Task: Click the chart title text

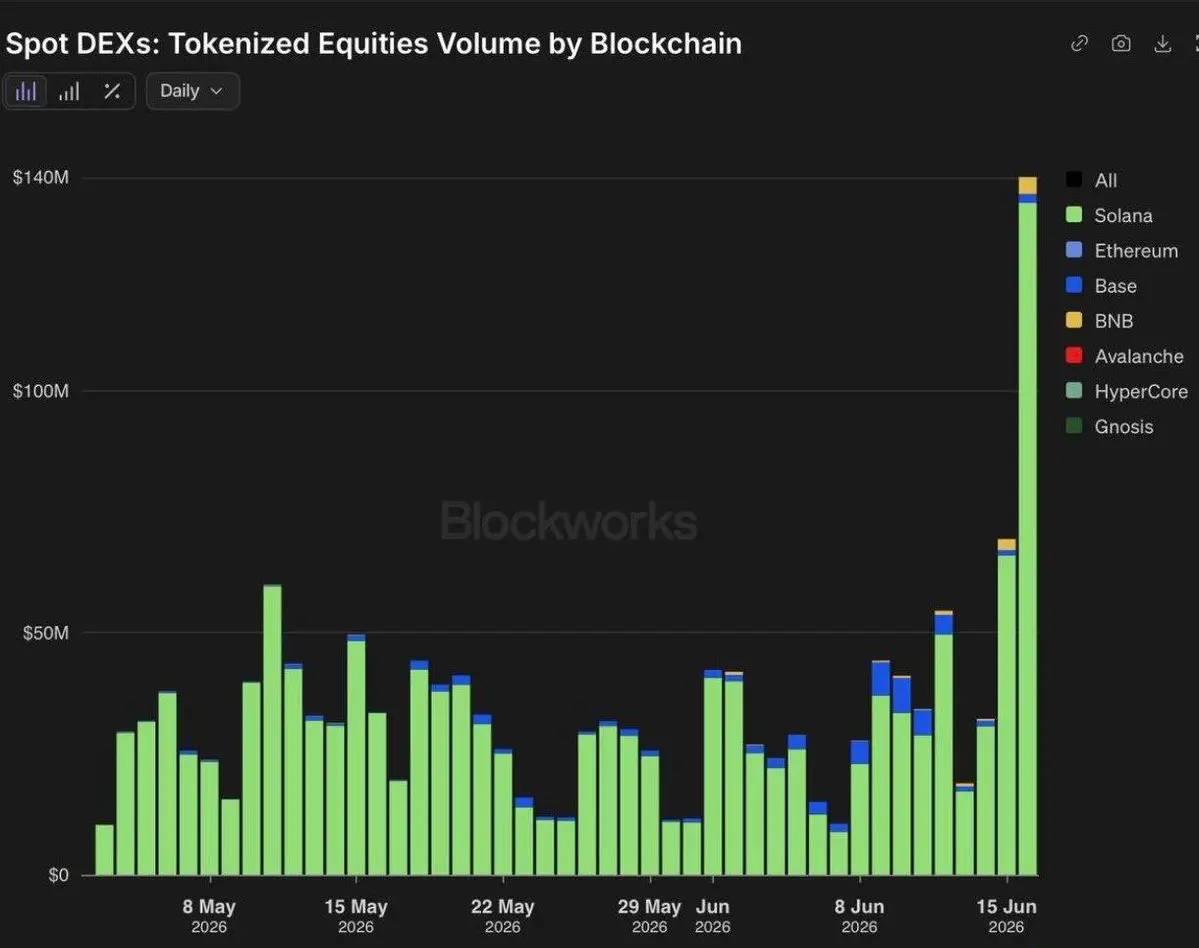Action: [x=374, y=44]
